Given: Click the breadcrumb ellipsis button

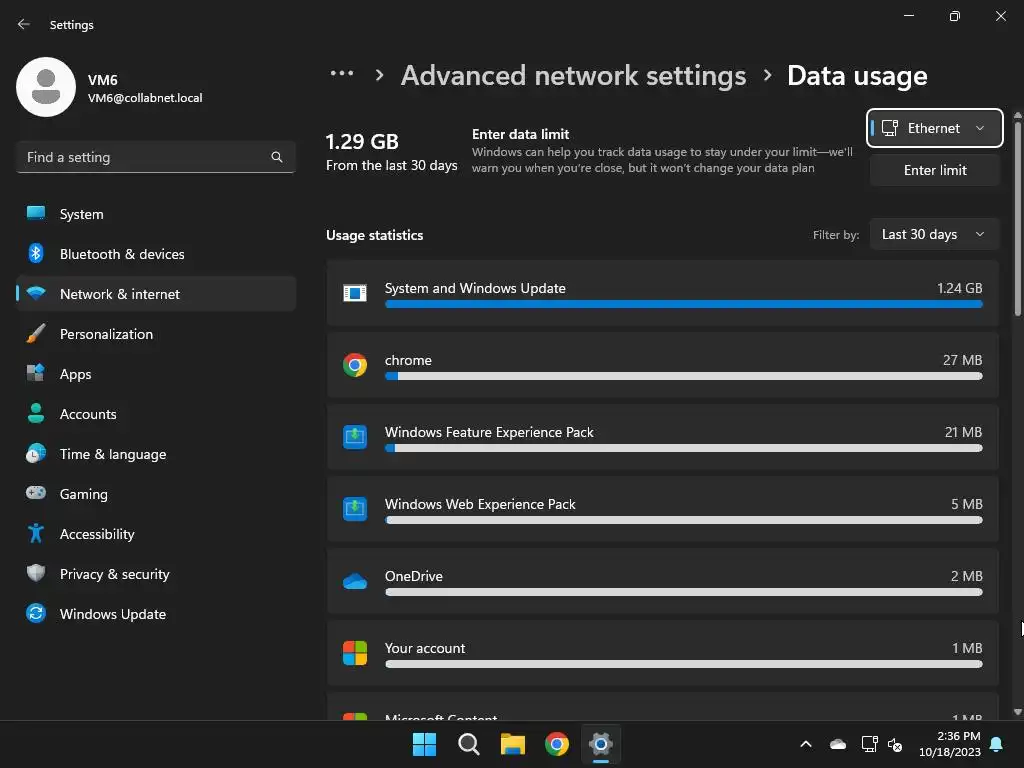Looking at the screenshot, I should 342,74.
